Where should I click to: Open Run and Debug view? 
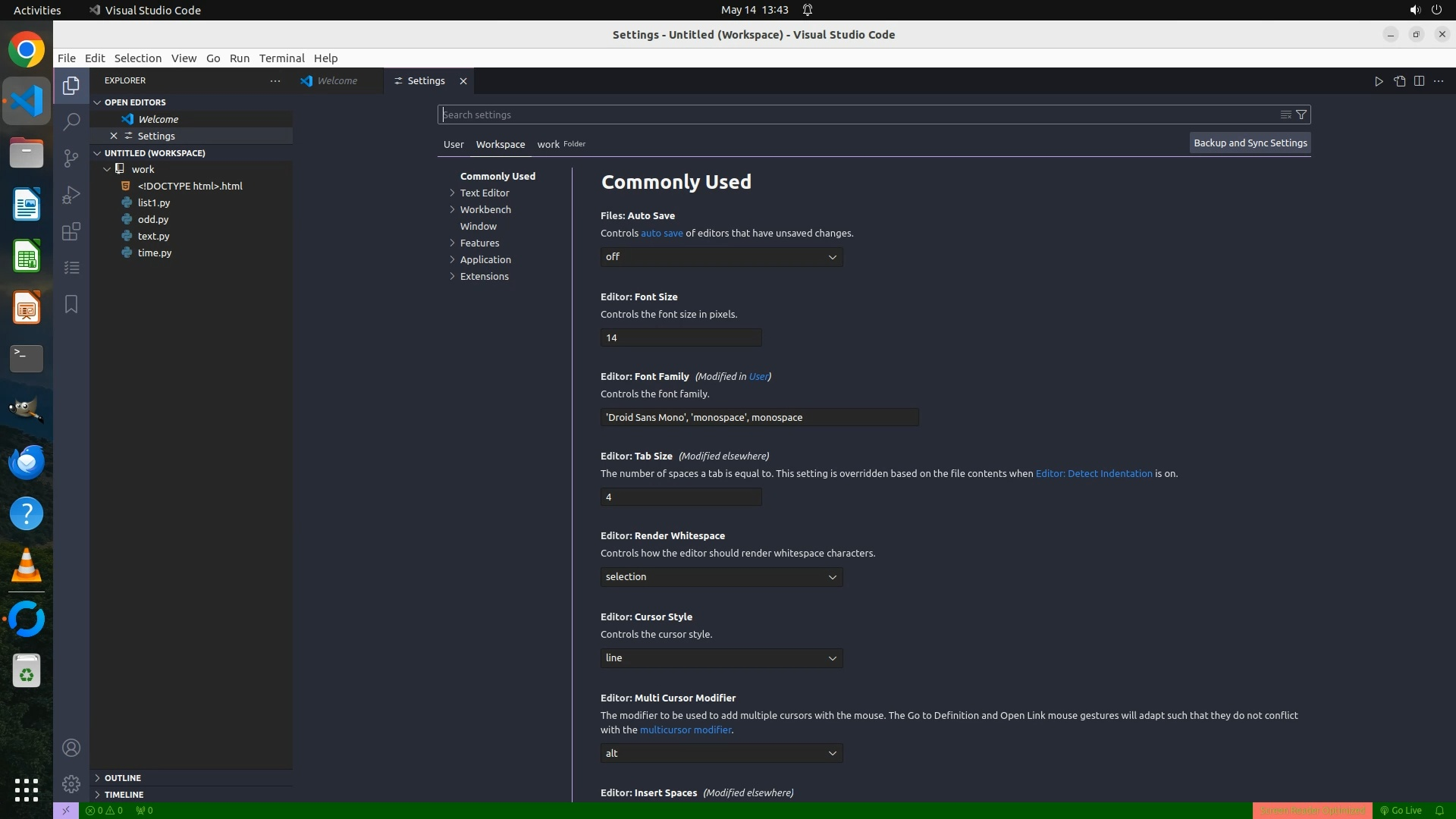pos(71,195)
